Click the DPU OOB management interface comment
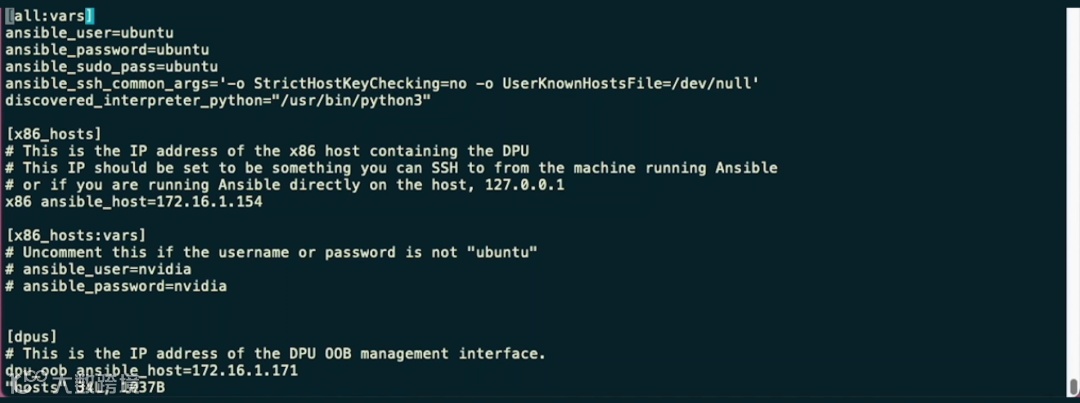 [x=275, y=353]
